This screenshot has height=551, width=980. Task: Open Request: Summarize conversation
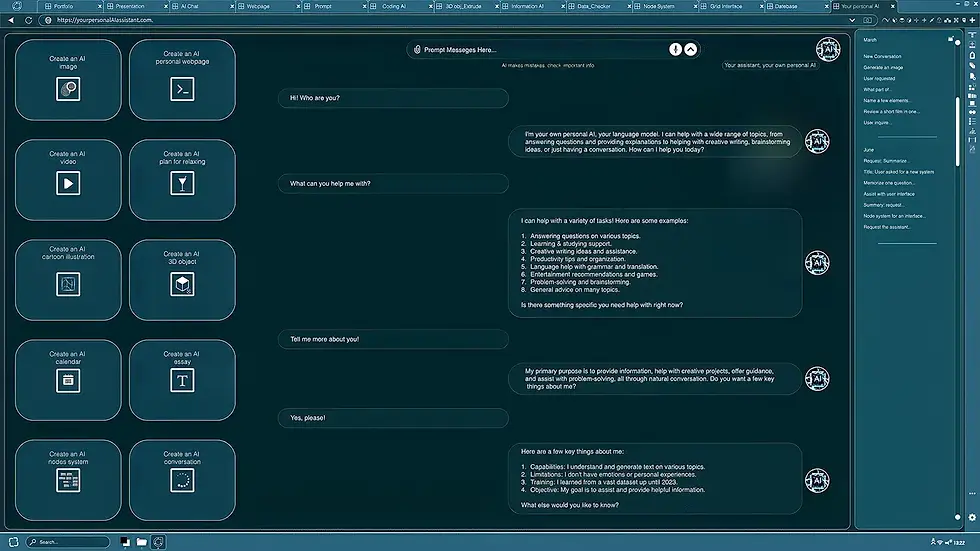886,161
